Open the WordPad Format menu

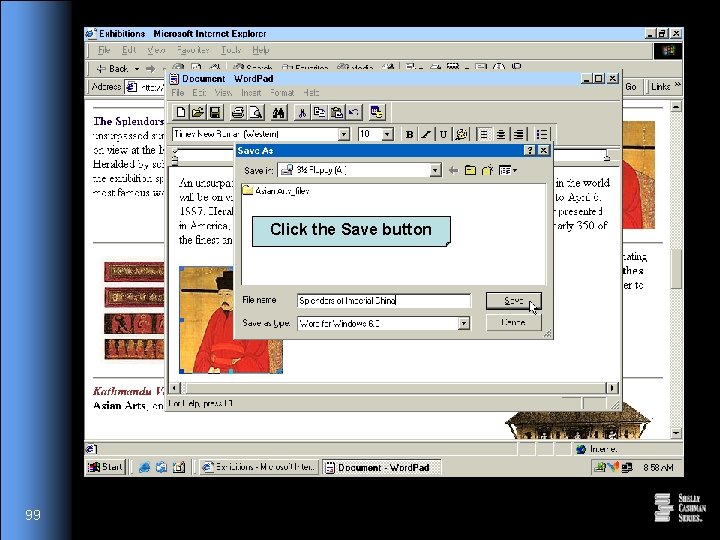tap(282, 93)
